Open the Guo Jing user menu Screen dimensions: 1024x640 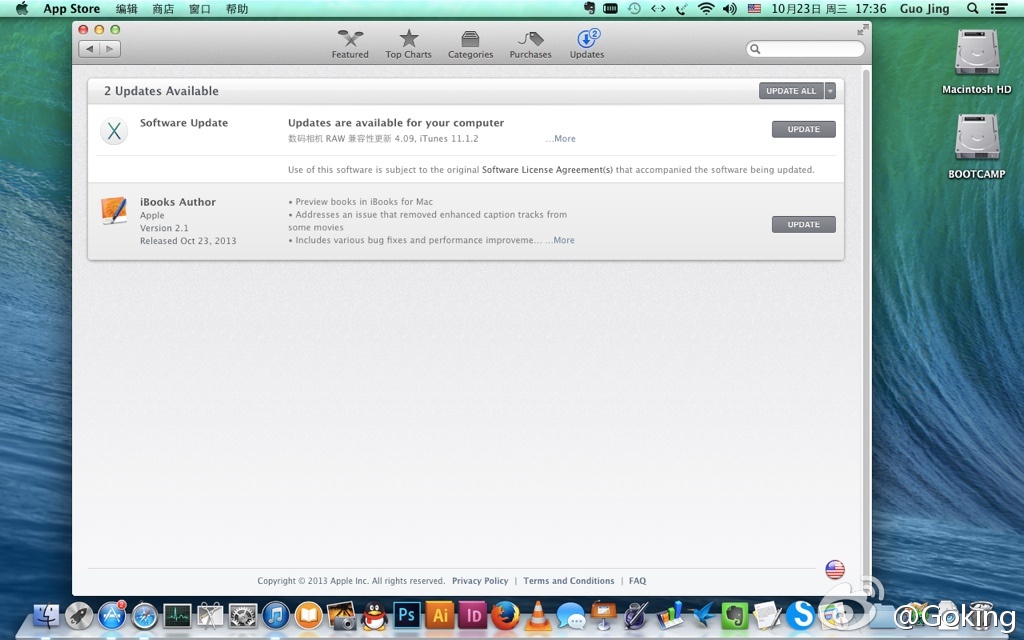[924, 8]
